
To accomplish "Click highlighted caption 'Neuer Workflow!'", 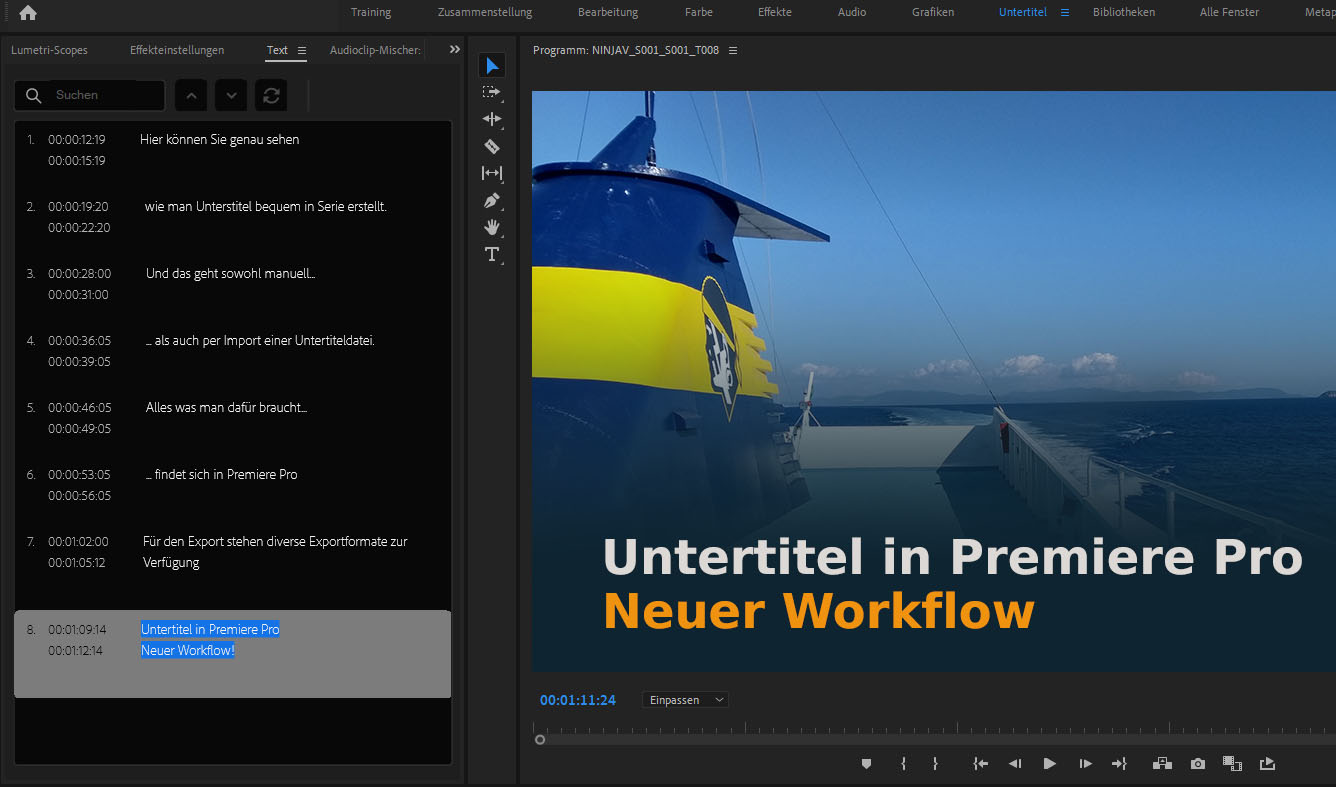I will pos(188,651).
